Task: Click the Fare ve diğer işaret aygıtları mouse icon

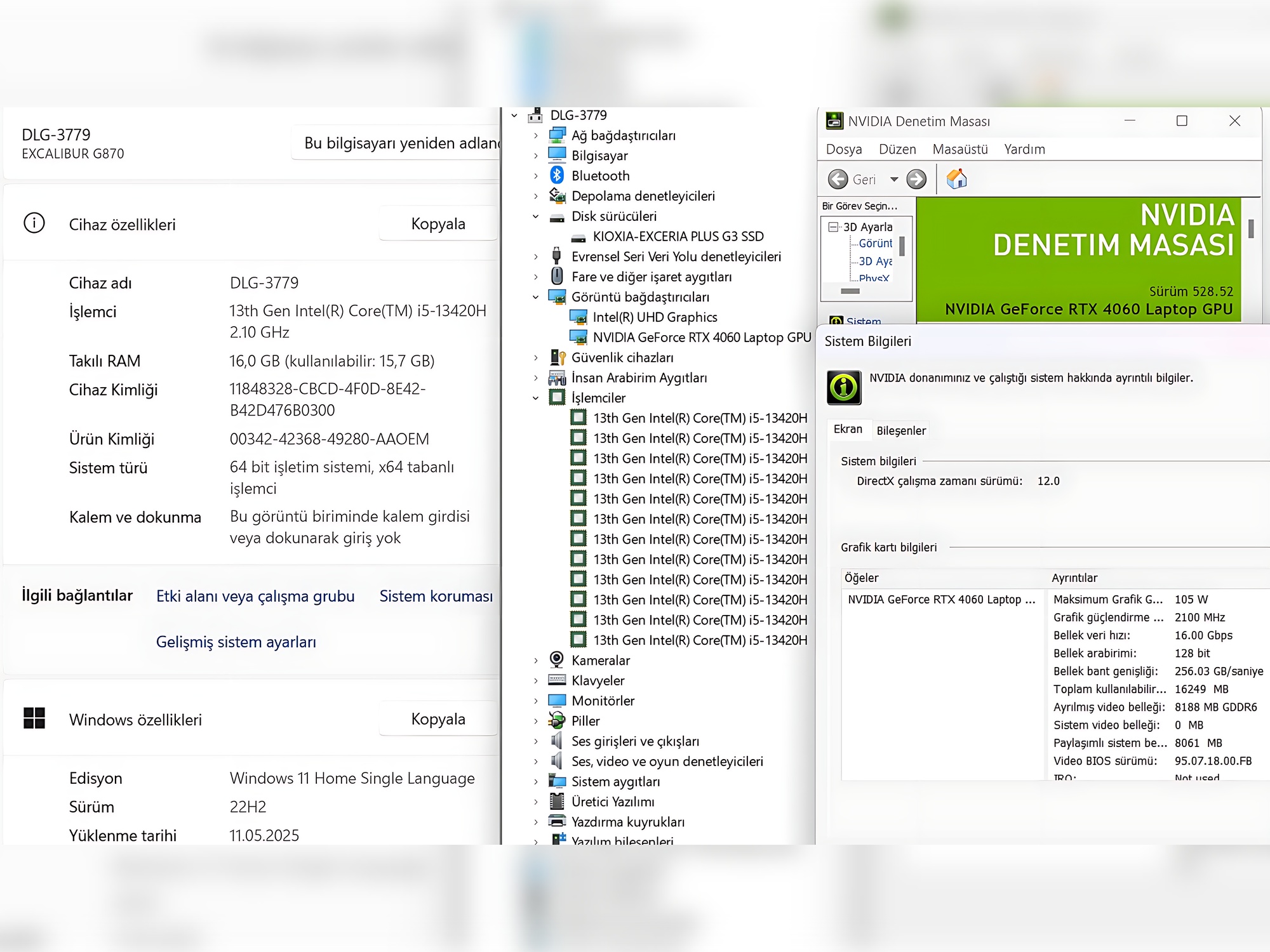Action: pos(557,276)
